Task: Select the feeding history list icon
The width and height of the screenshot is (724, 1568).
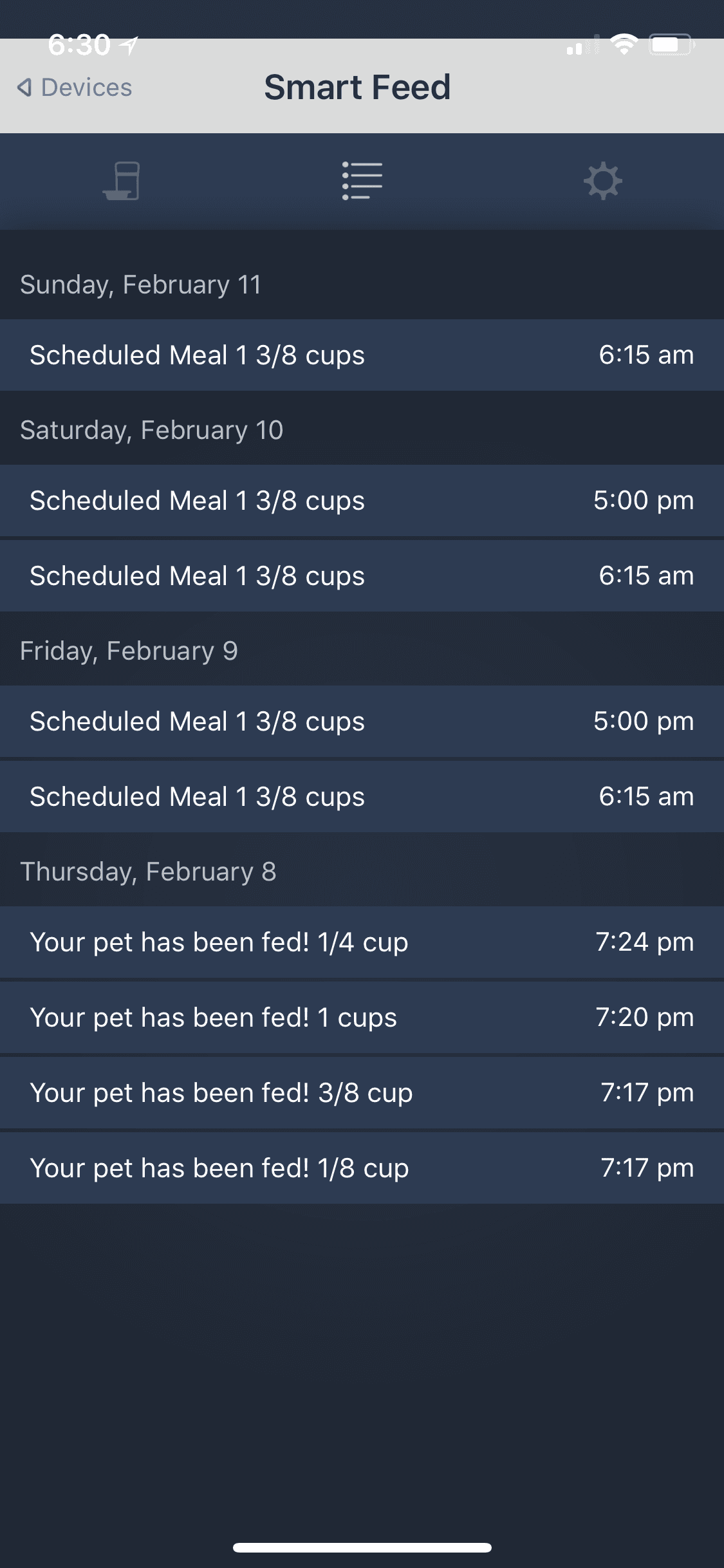Action: pyautogui.click(x=362, y=180)
